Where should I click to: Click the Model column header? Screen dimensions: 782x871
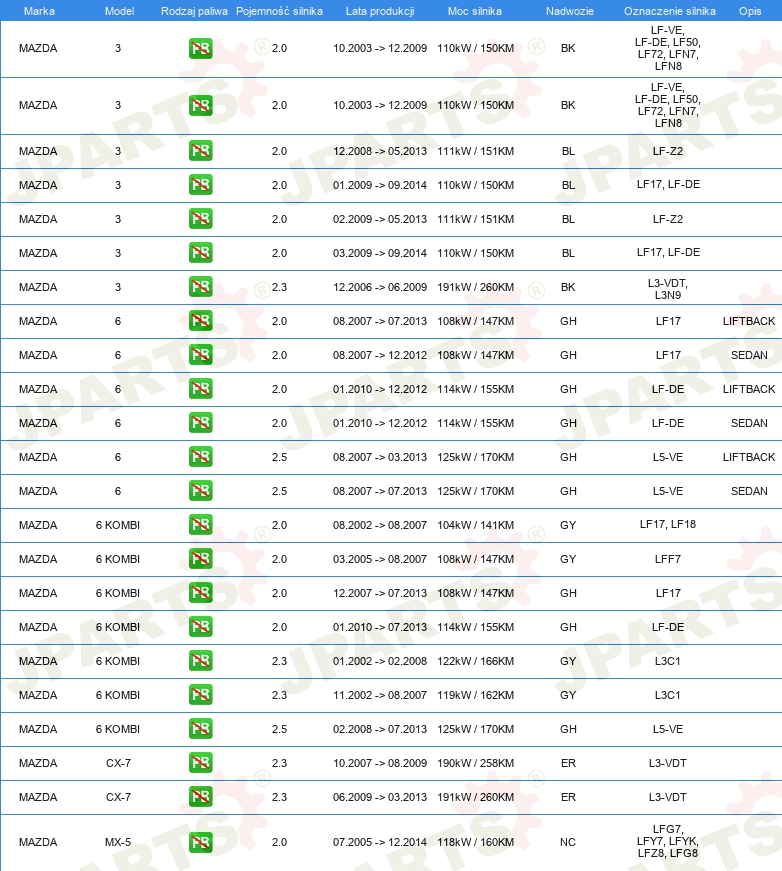[119, 11]
